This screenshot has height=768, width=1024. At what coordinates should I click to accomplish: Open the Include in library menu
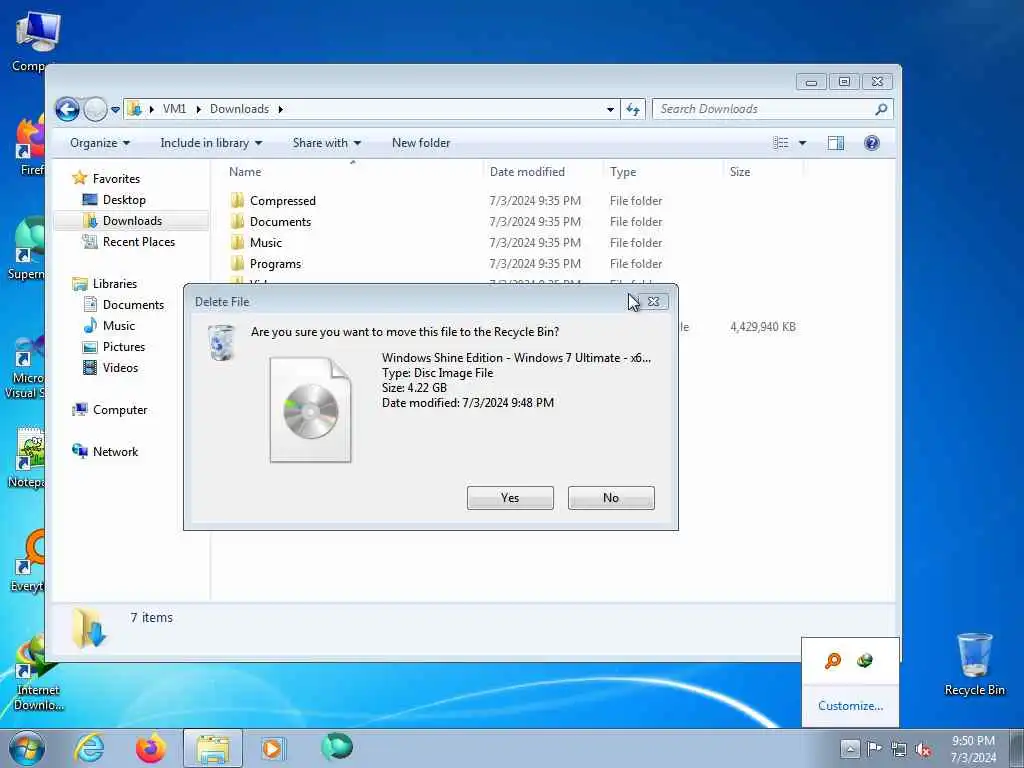click(x=211, y=143)
